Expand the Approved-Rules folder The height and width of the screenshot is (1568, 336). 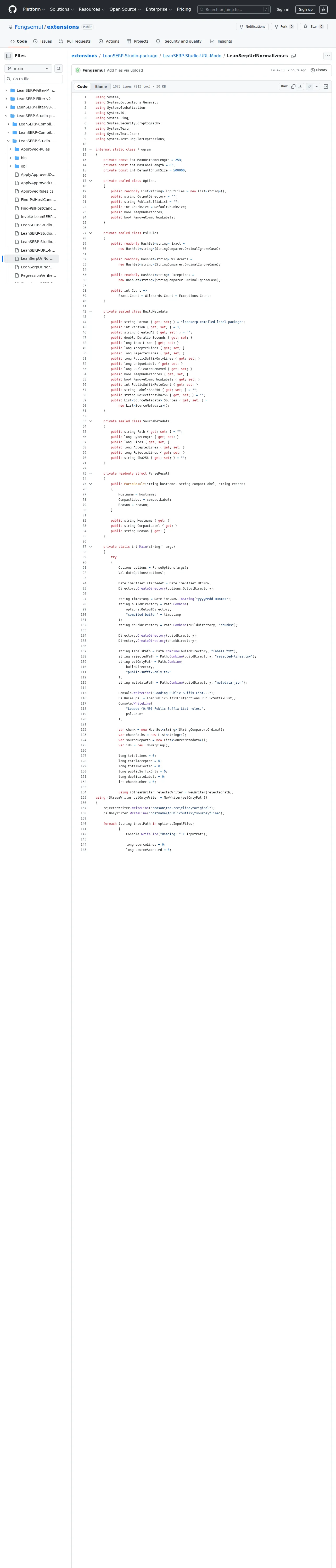coord(10,149)
